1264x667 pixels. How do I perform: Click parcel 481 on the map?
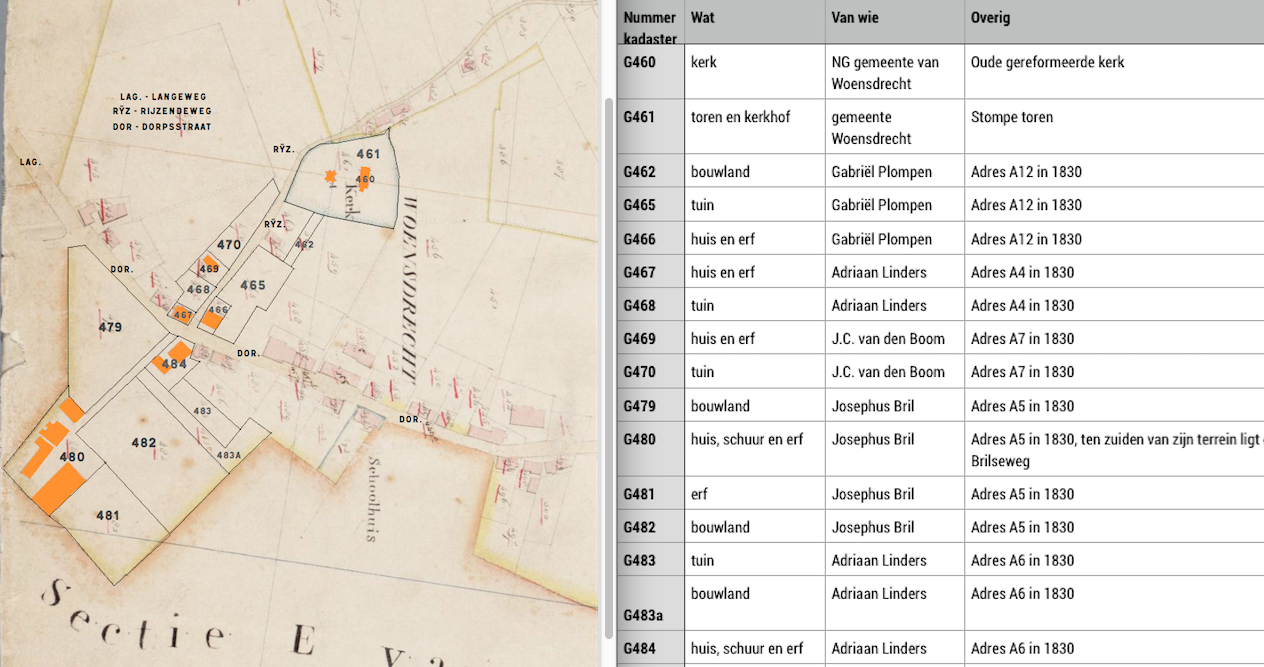(108, 515)
